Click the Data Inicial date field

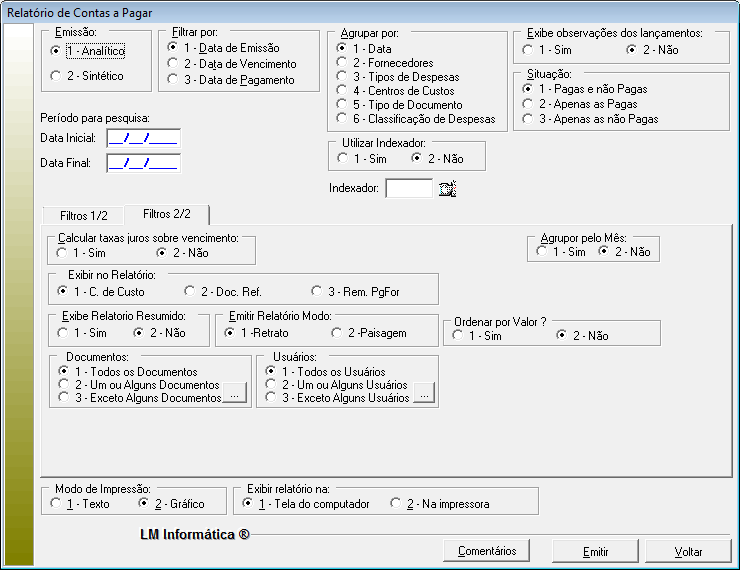click(143, 138)
